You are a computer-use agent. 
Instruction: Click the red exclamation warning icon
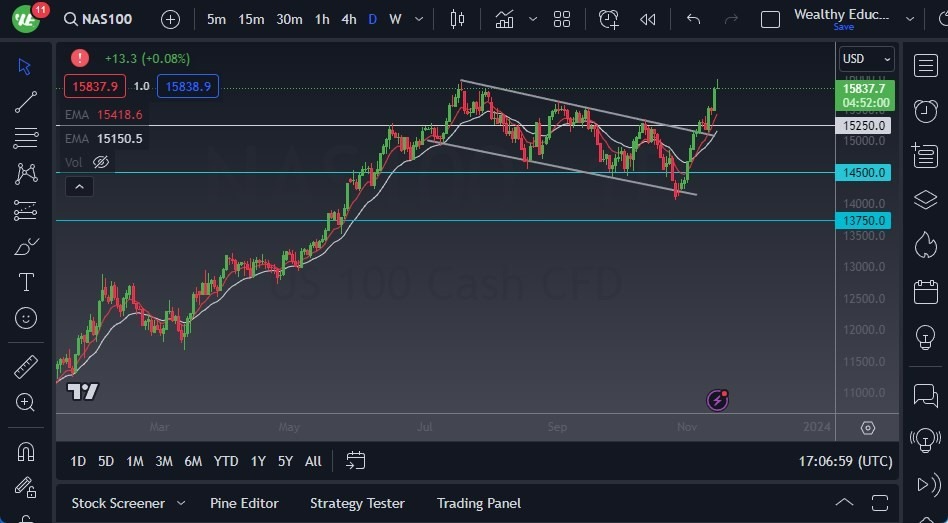pyautogui.click(x=80, y=59)
